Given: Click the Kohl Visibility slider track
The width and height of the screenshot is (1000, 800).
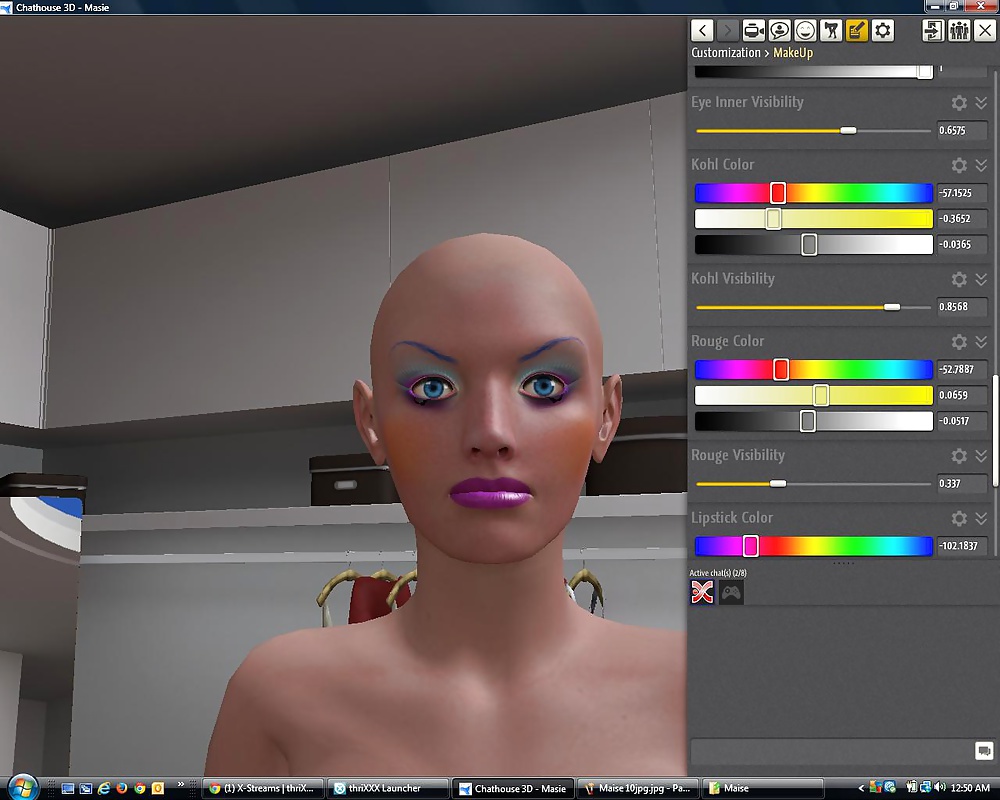Looking at the screenshot, I should (812, 307).
